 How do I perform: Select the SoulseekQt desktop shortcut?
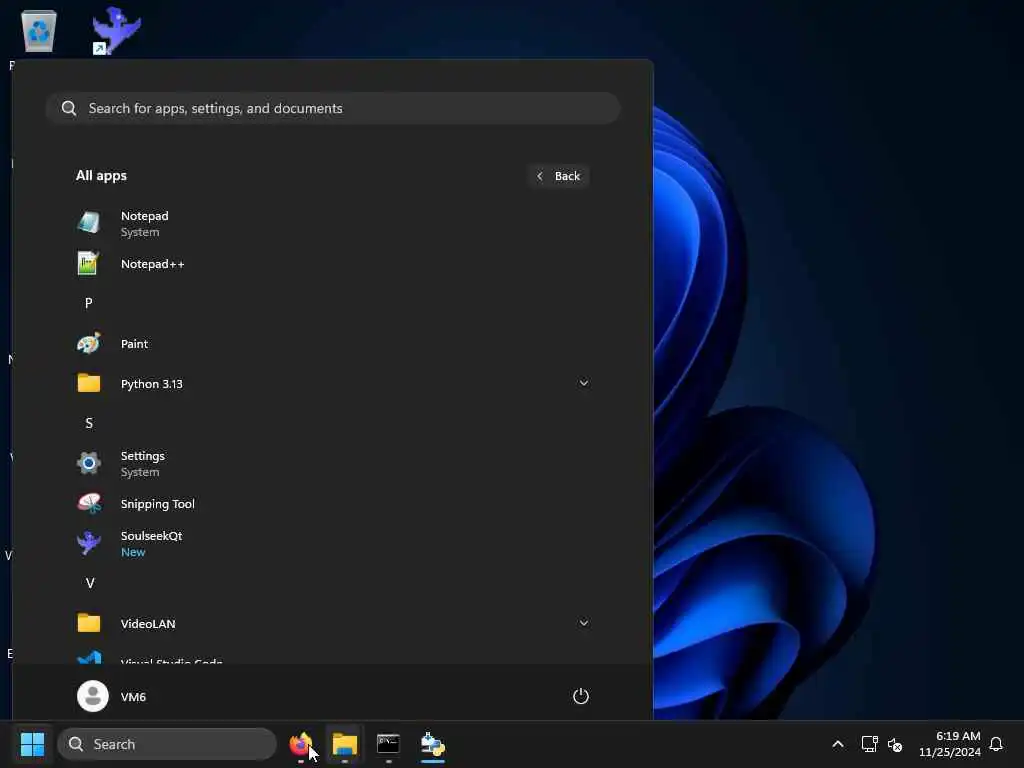116,30
